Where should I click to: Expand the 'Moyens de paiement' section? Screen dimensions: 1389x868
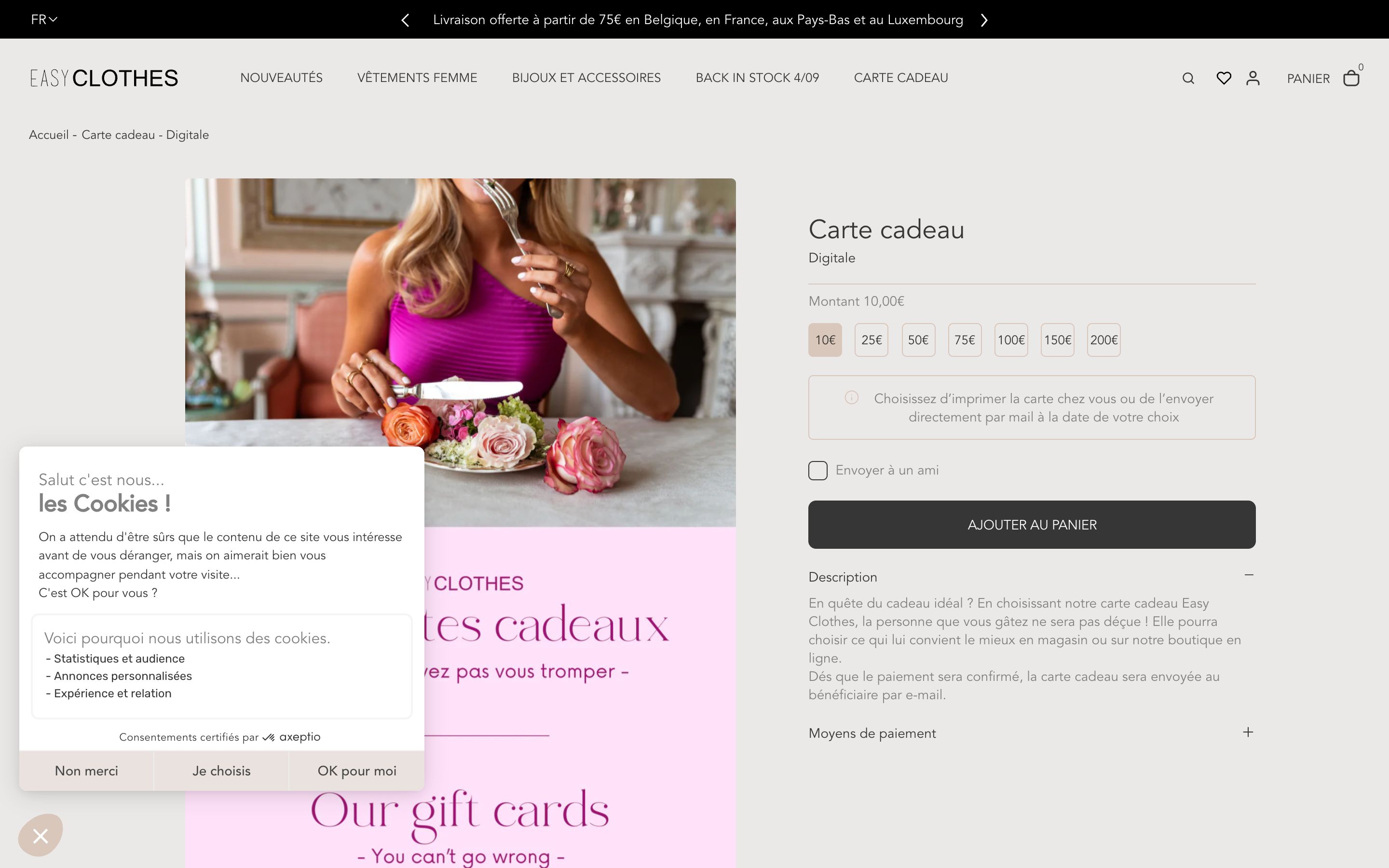pos(1248,732)
